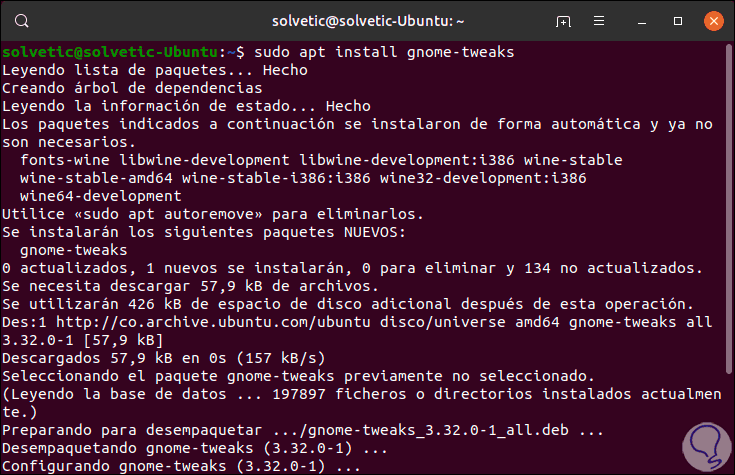Click the package 'wine64-development'
735x475 pixels.
[x=101, y=196]
